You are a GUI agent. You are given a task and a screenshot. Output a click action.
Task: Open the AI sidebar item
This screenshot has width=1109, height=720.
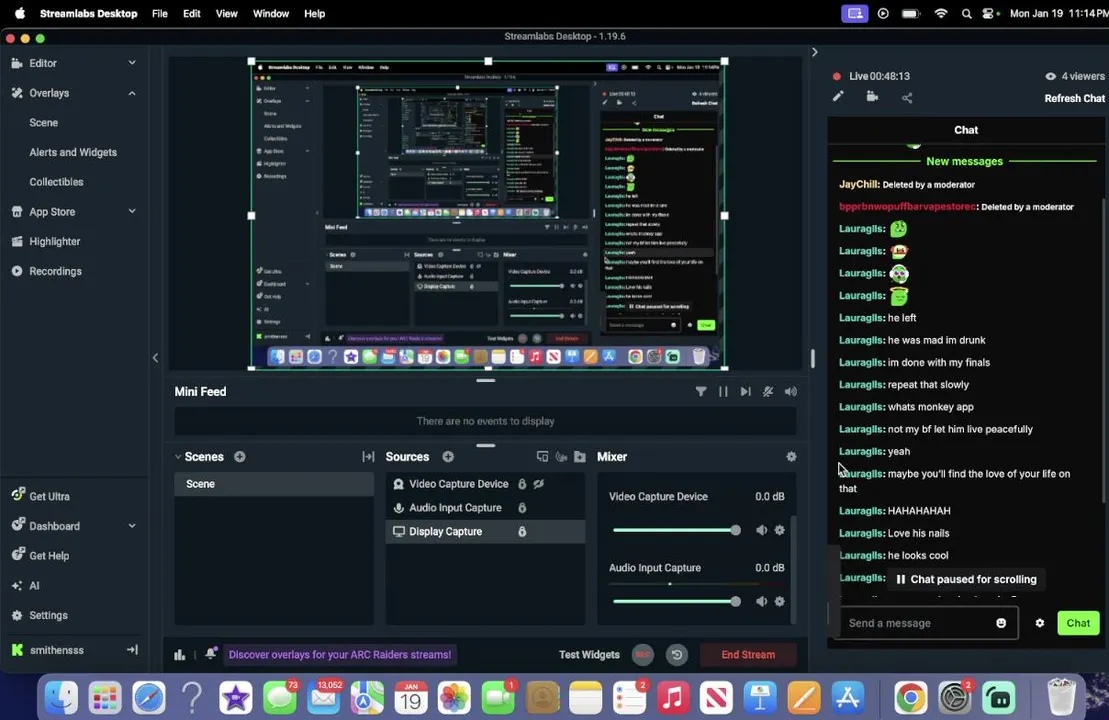[34, 586]
